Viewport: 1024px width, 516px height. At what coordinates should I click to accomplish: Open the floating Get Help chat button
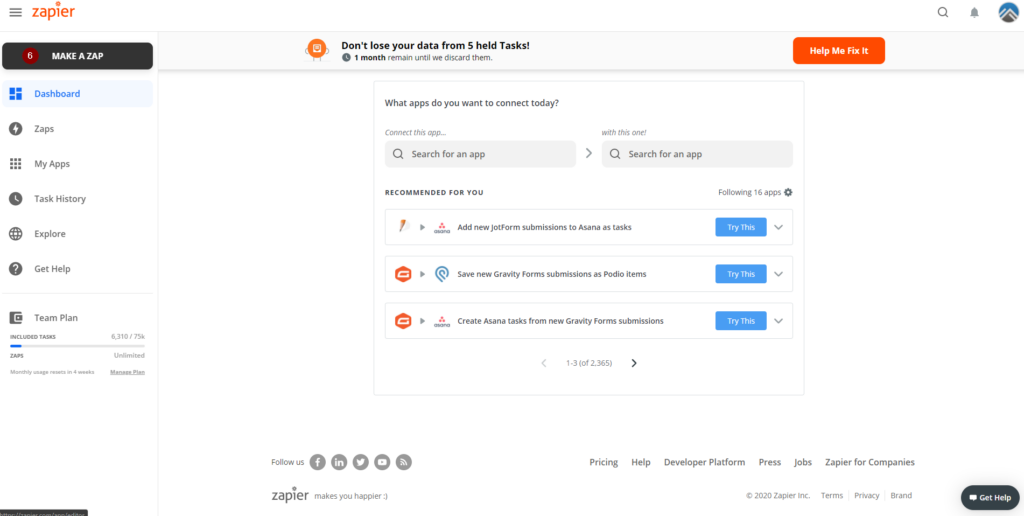click(990, 498)
